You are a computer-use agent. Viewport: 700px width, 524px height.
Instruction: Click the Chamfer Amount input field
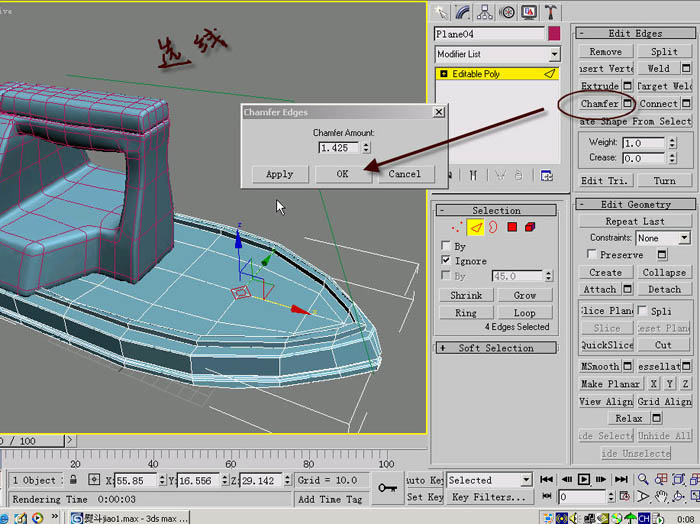click(338, 148)
